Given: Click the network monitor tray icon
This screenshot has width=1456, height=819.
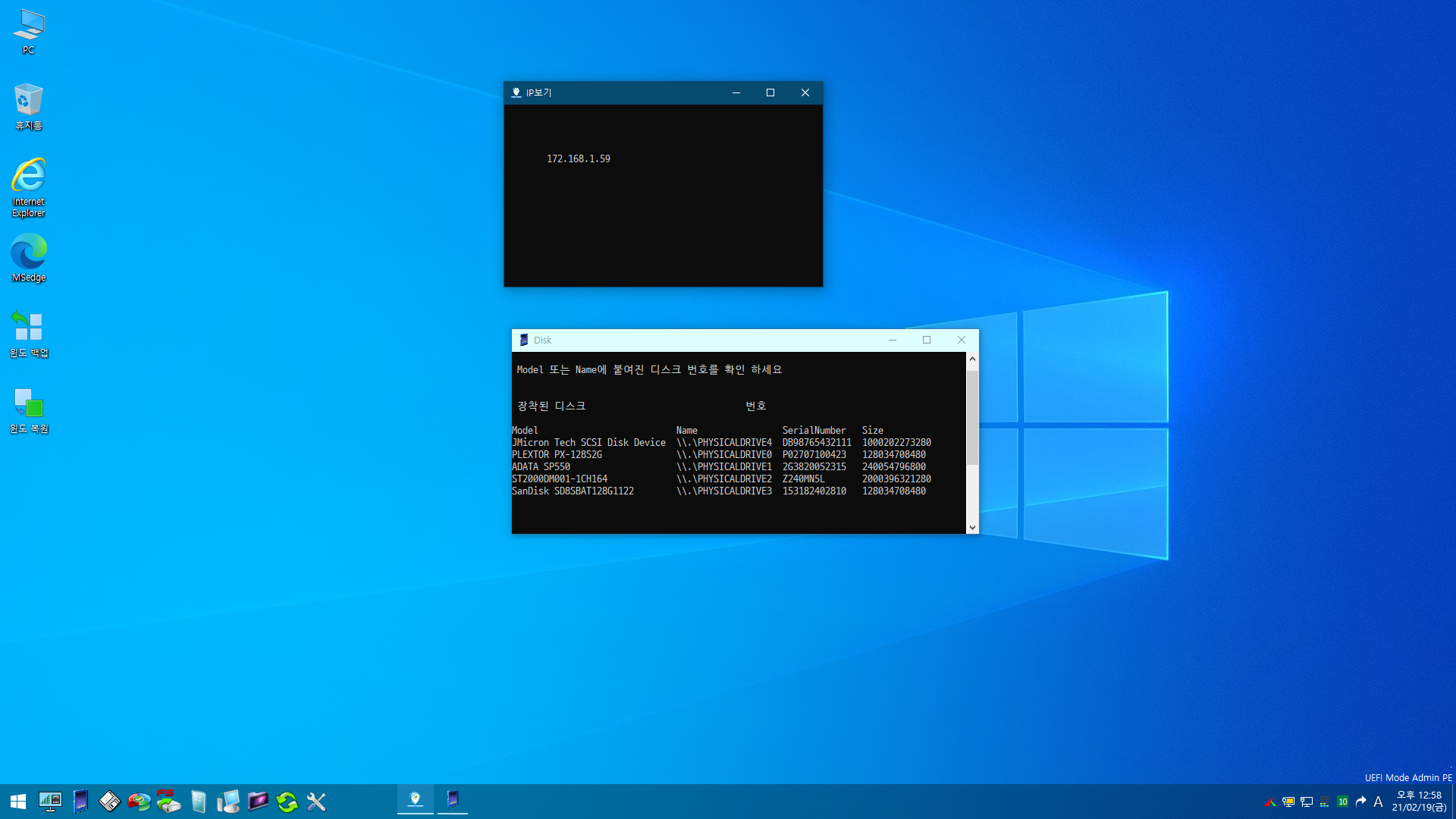Looking at the screenshot, I should coord(1307,802).
